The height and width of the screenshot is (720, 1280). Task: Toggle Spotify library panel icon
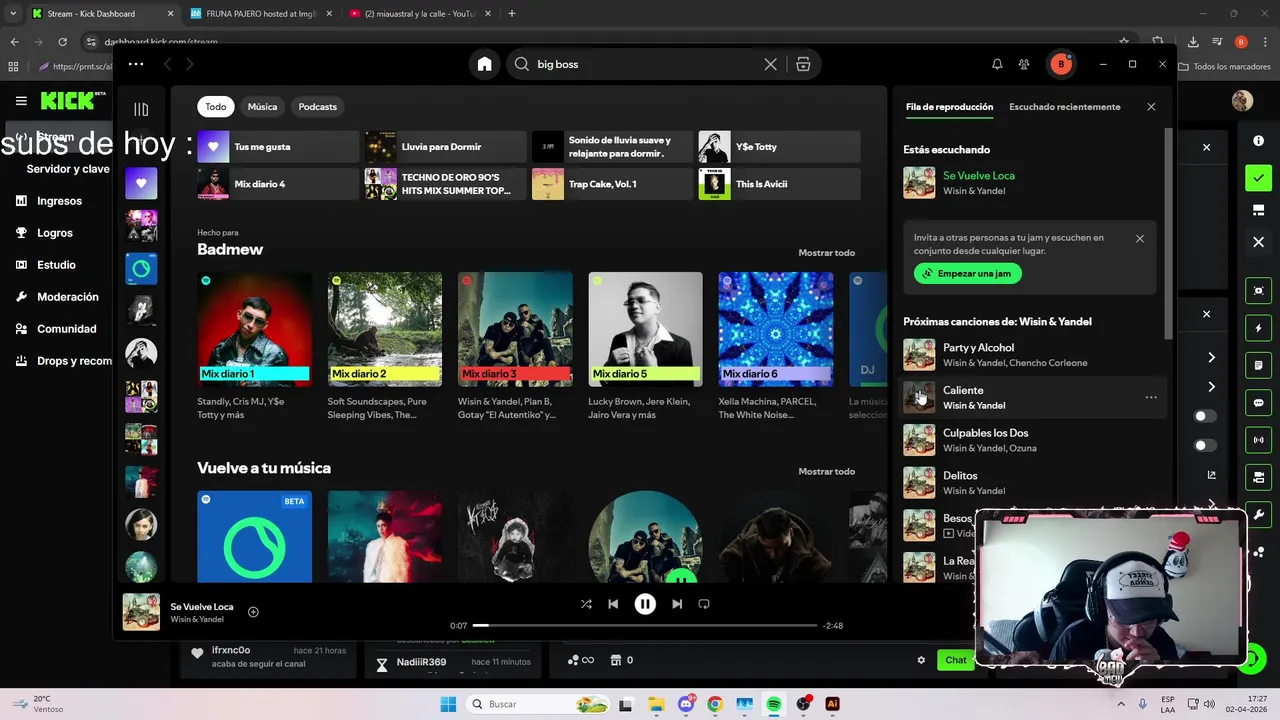(x=141, y=109)
